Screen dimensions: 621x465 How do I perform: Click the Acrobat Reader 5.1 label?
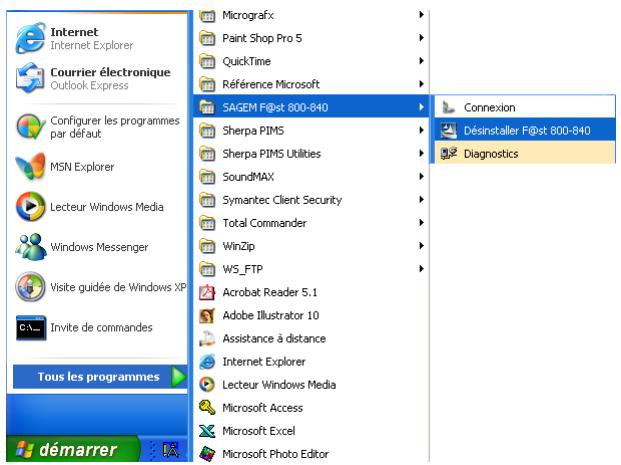pos(270,292)
